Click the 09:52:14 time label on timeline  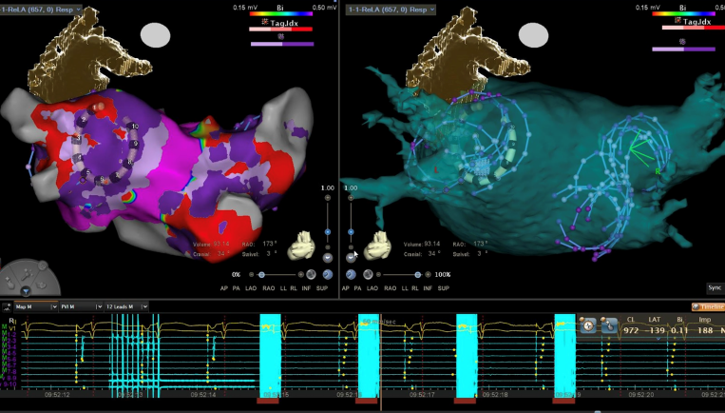click(x=204, y=395)
